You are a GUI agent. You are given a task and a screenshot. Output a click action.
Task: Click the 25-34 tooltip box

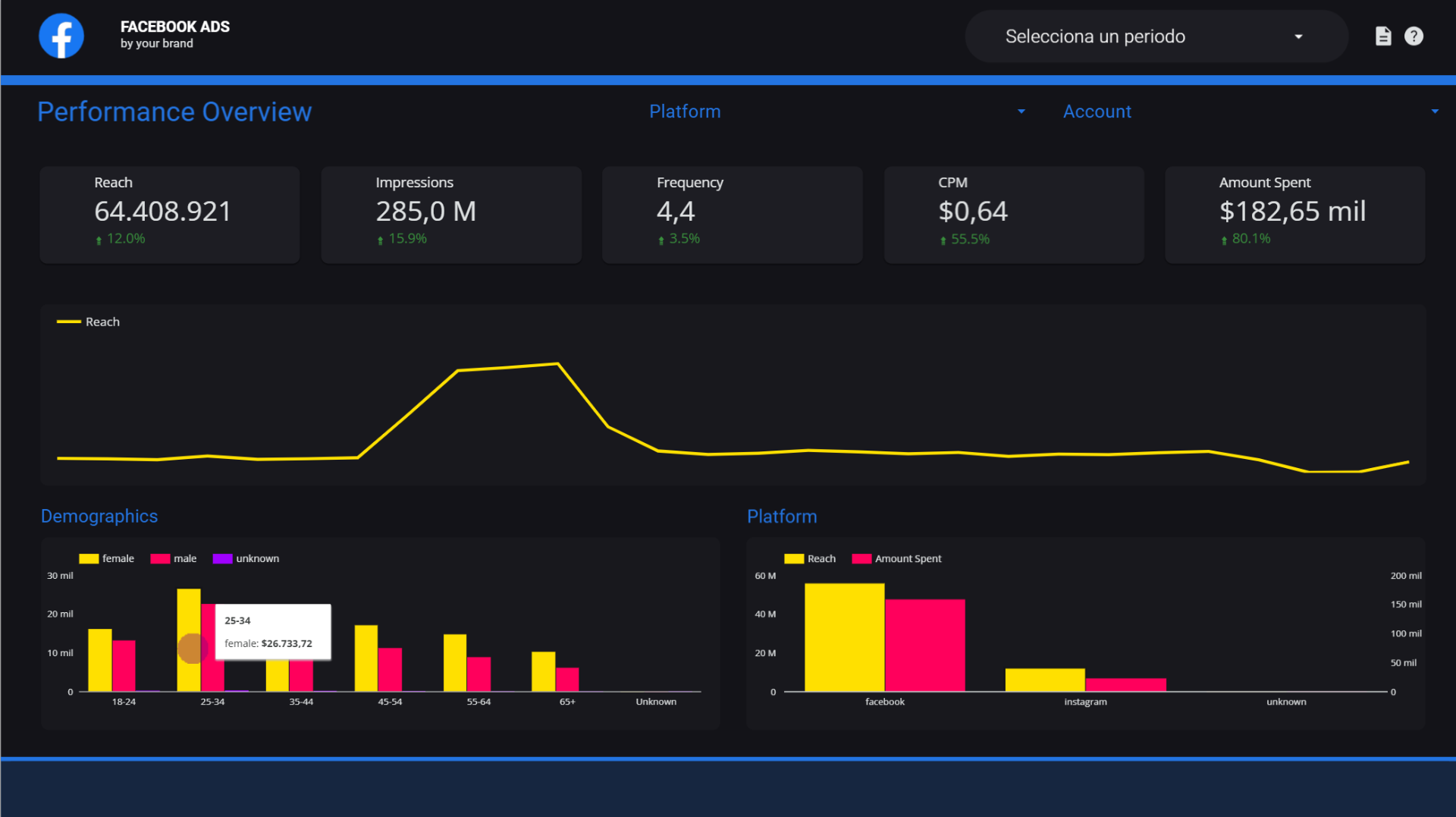tap(273, 632)
